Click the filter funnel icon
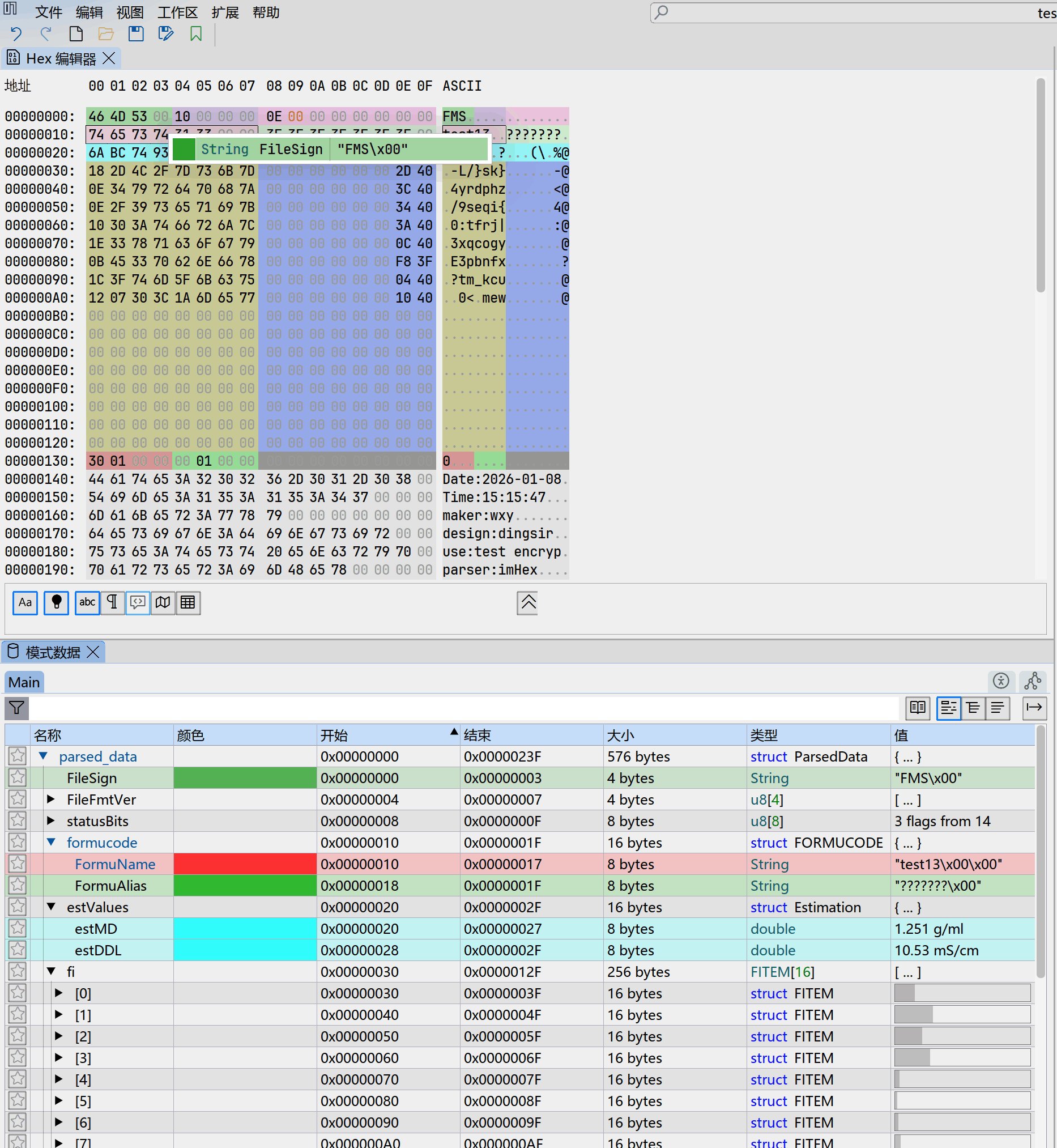This screenshot has height=1148, width=1057. [16, 708]
